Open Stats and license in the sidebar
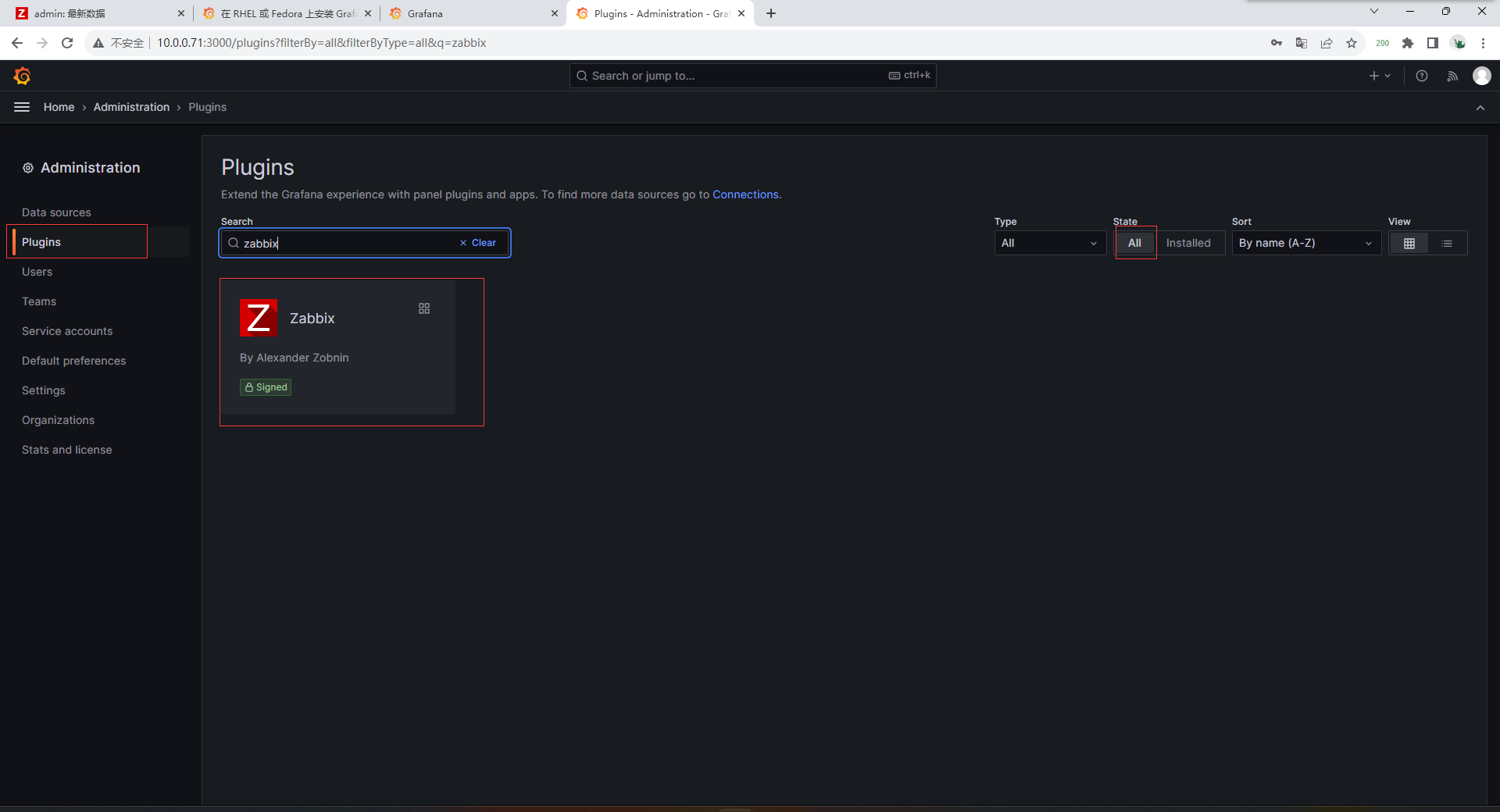1500x812 pixels. [66, 450]
